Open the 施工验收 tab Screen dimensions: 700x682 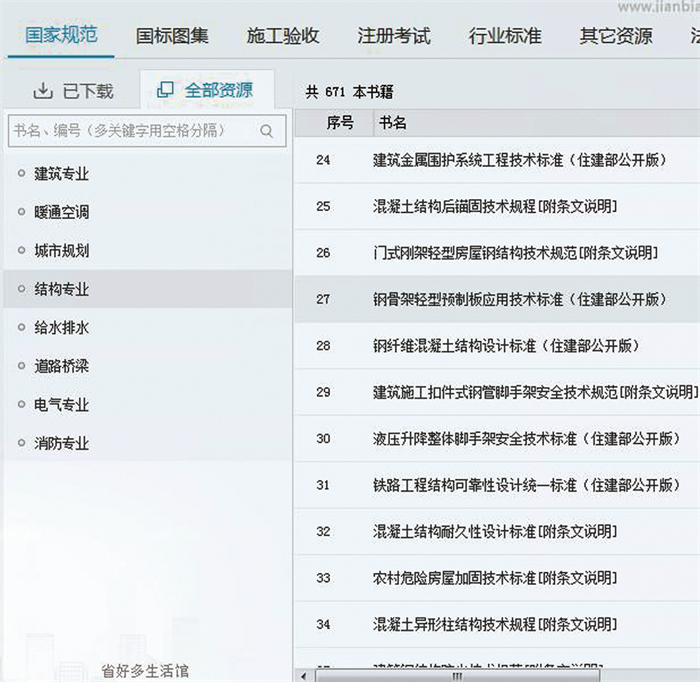283,36
